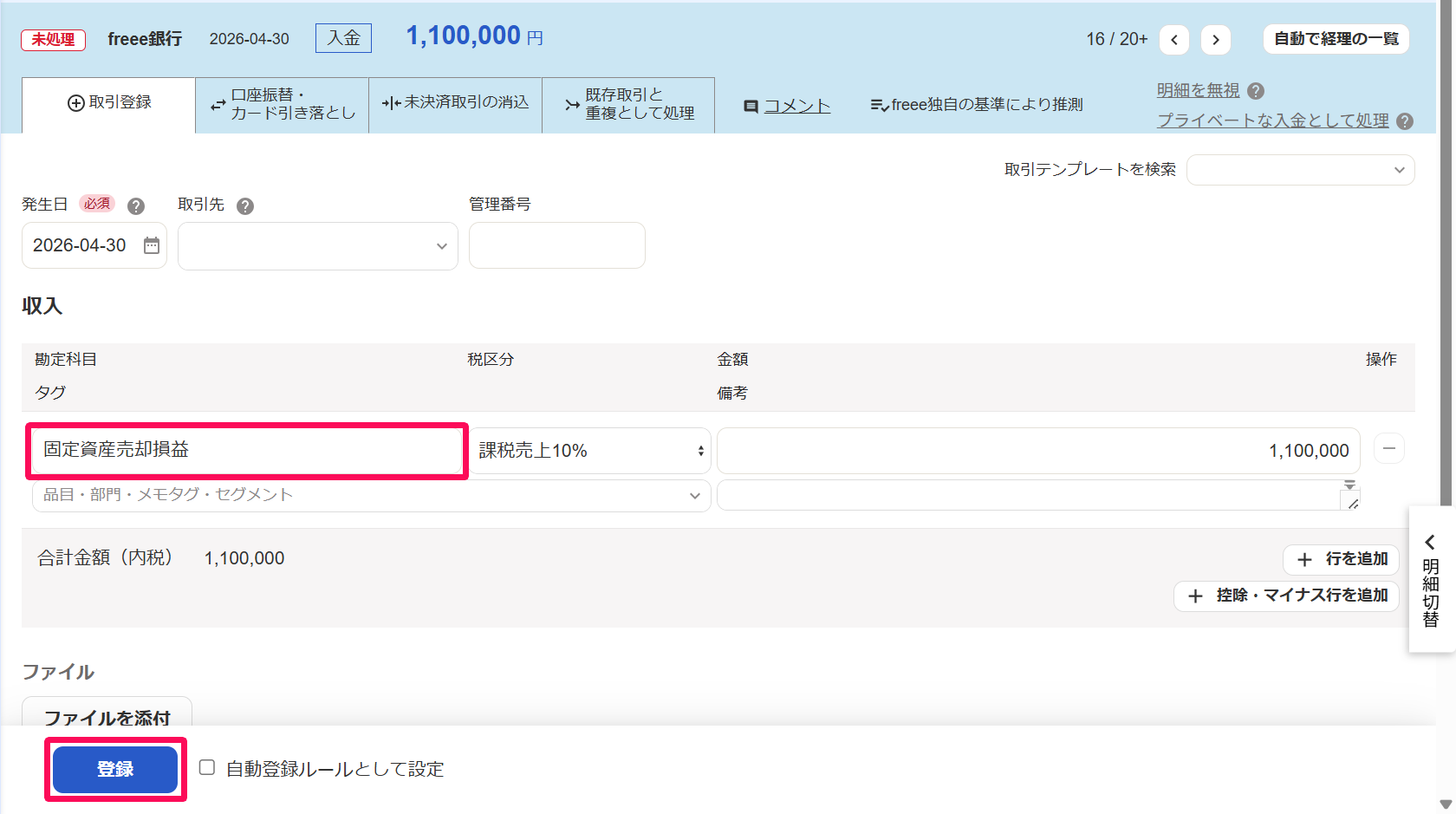The image size is (1456, 814).
Task: Switch to 口座振替・カード引き落とし tab
Action: pos(283,105)
